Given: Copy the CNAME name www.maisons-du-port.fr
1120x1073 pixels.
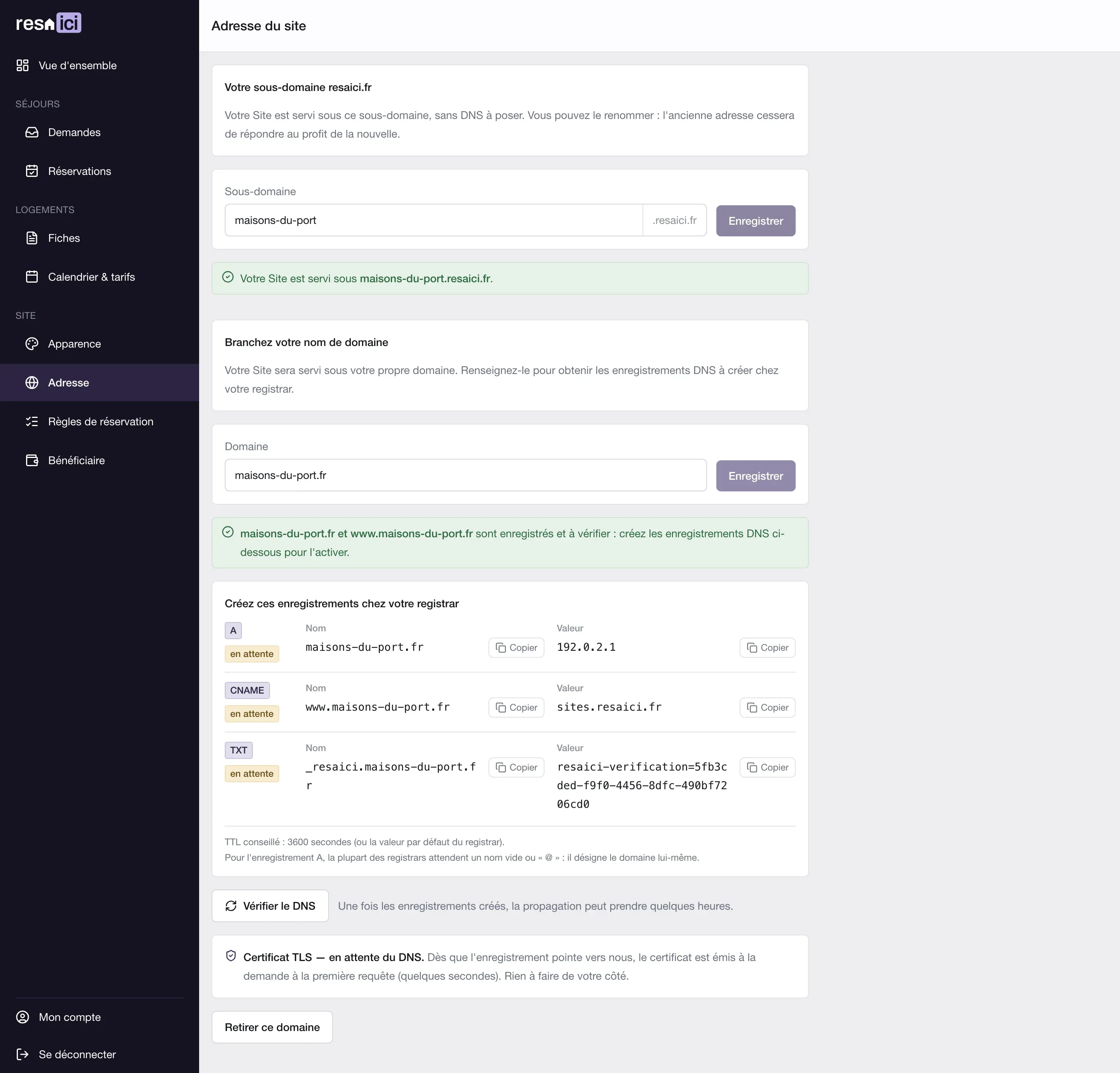Looking at the screenshot, I should click(x=516, y=707).
